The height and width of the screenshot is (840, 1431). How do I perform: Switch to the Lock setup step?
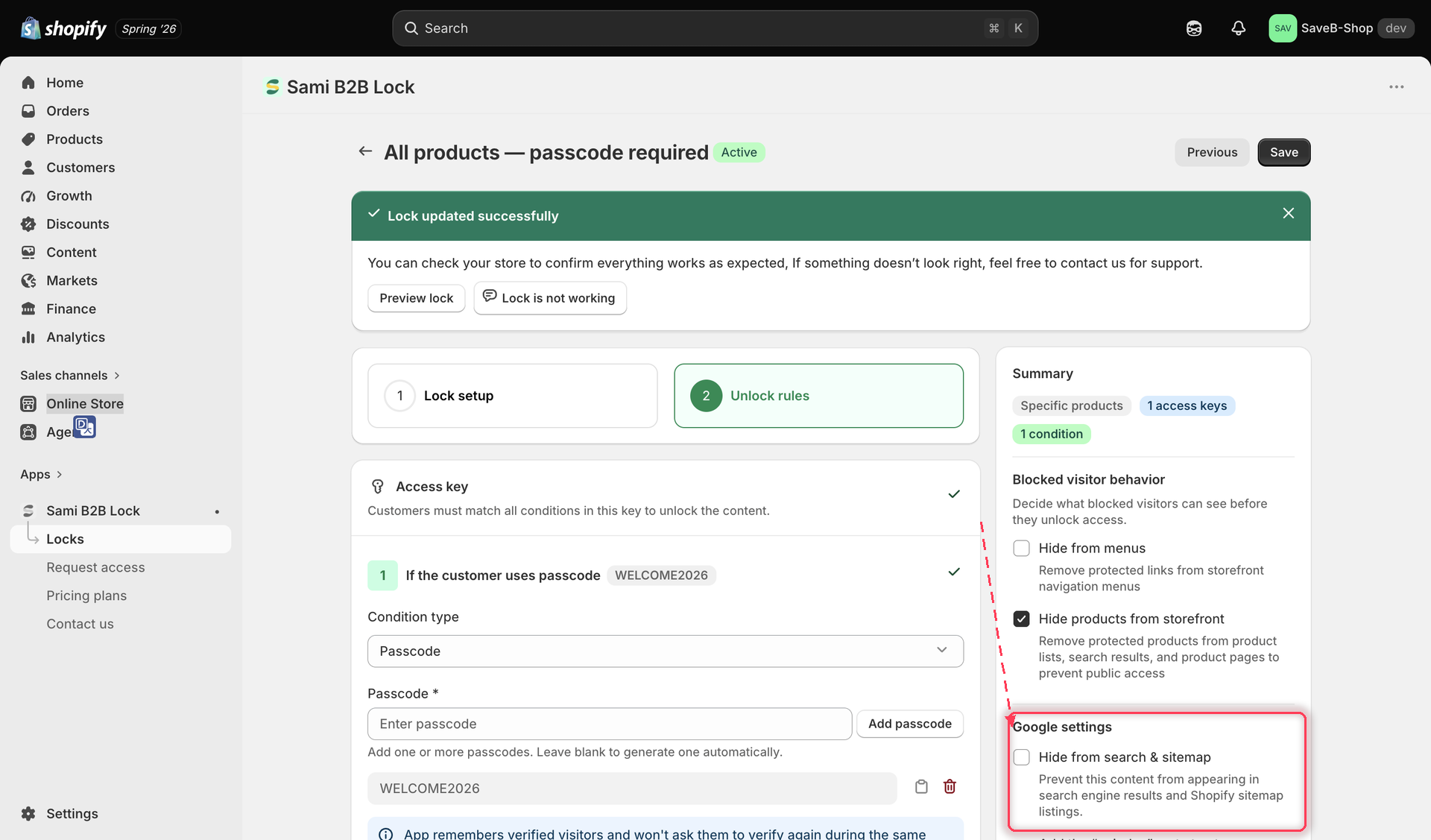pyautogui.click(x=512, y=396)
